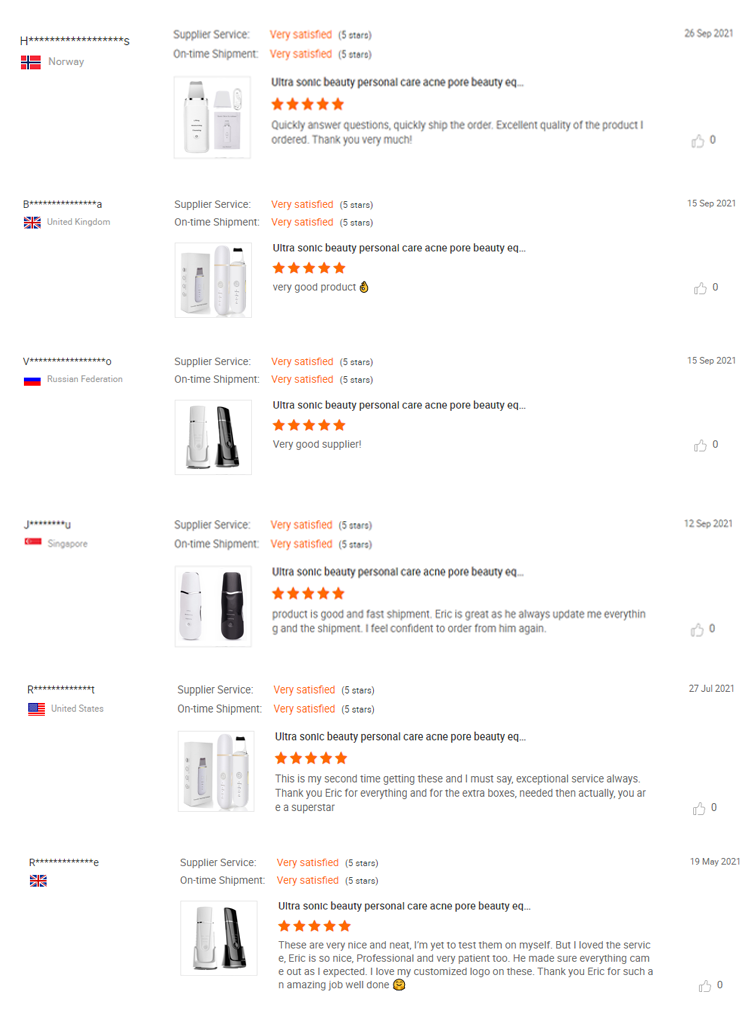Click the Norway flag icon
Viewport: 750px width, 1014px height.
coord(31,62)
